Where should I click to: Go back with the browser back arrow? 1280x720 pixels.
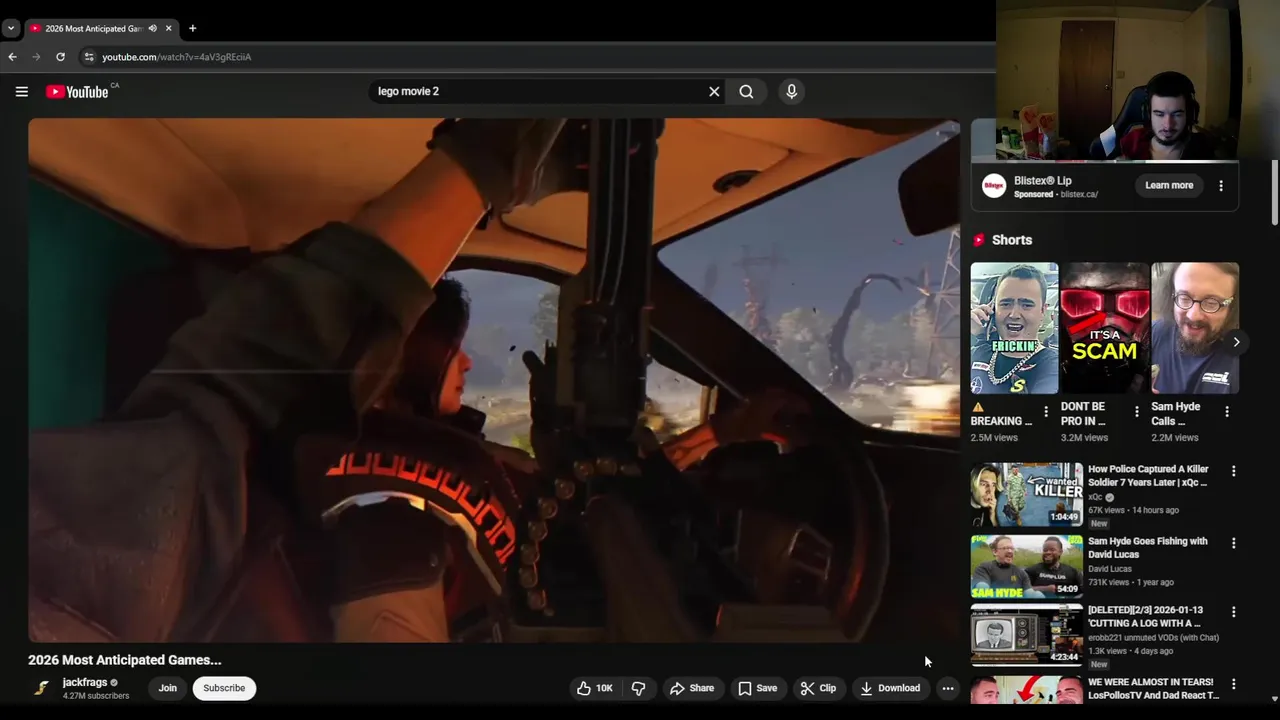12,57
